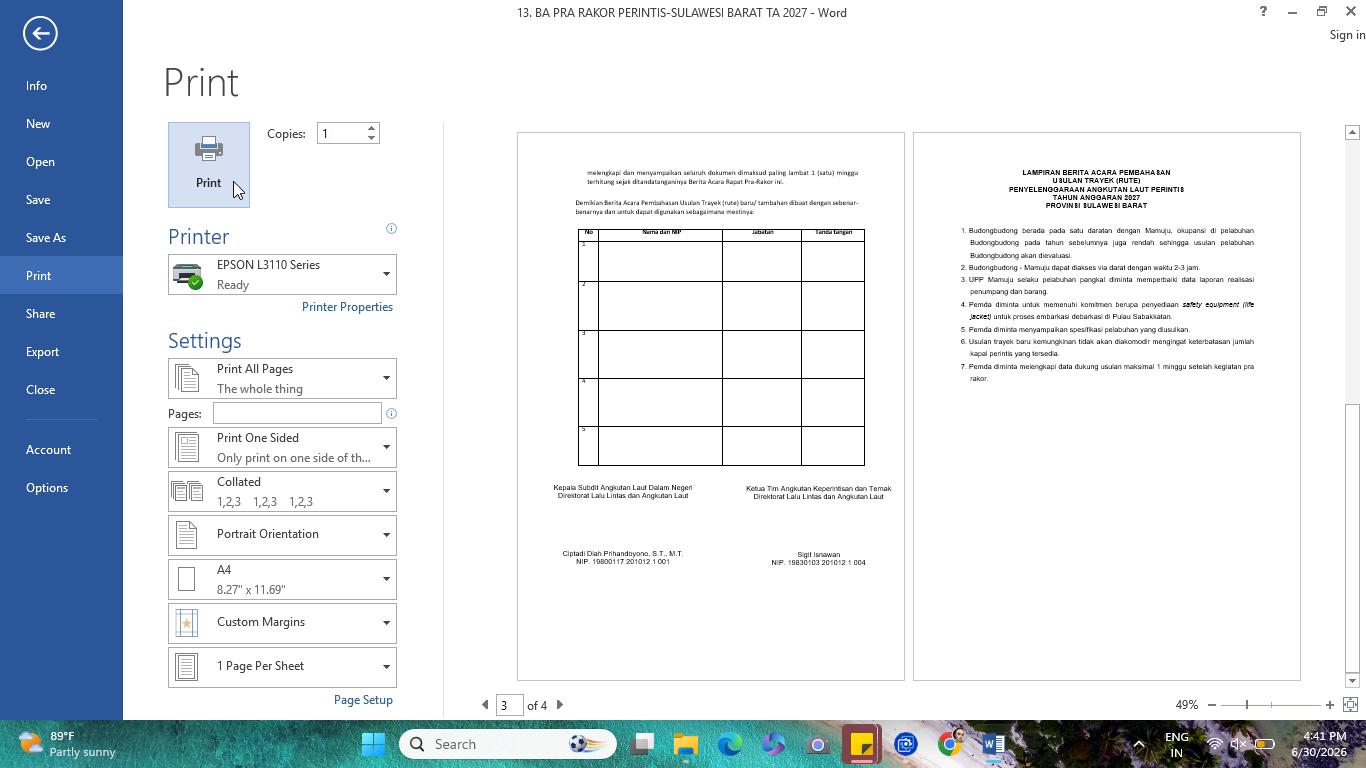This screenshot has width=1366, height=768.
Task: Open Microsoft Edge from taskbar
Action: tap(730, 744)
